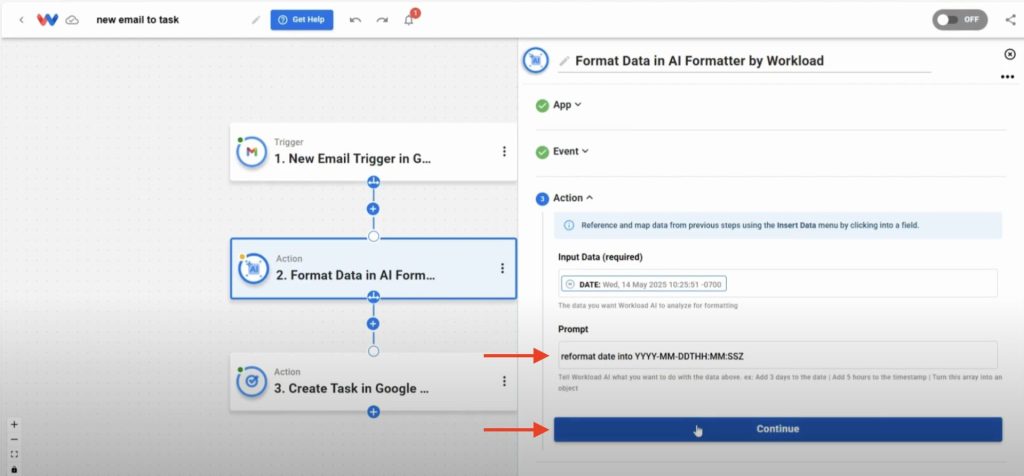Click into the Prompt text field
This screenshot has height=476, width=1024.
coord(777,356)
